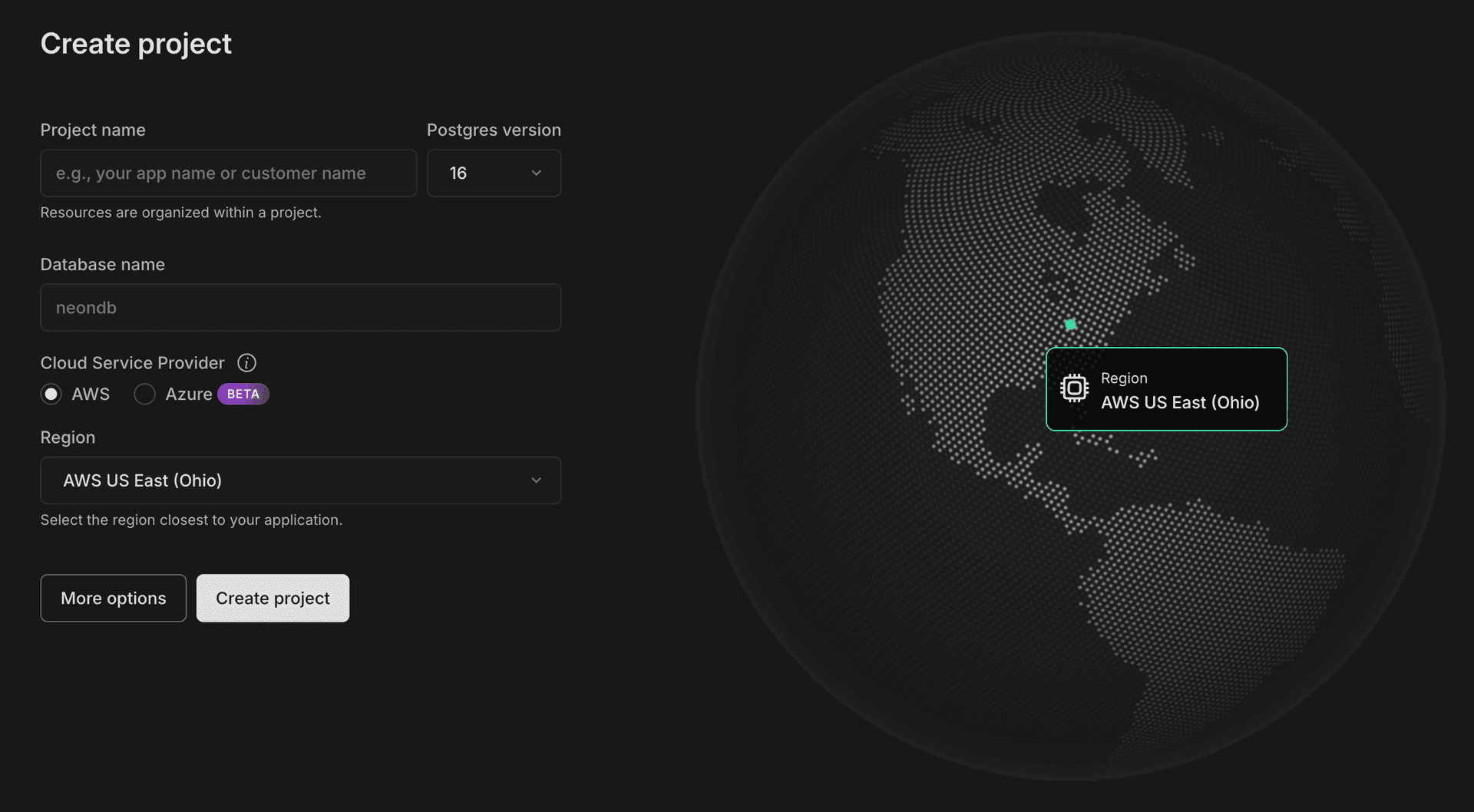Click the Cloud Service Provider info icon

(x=246, y=362)
